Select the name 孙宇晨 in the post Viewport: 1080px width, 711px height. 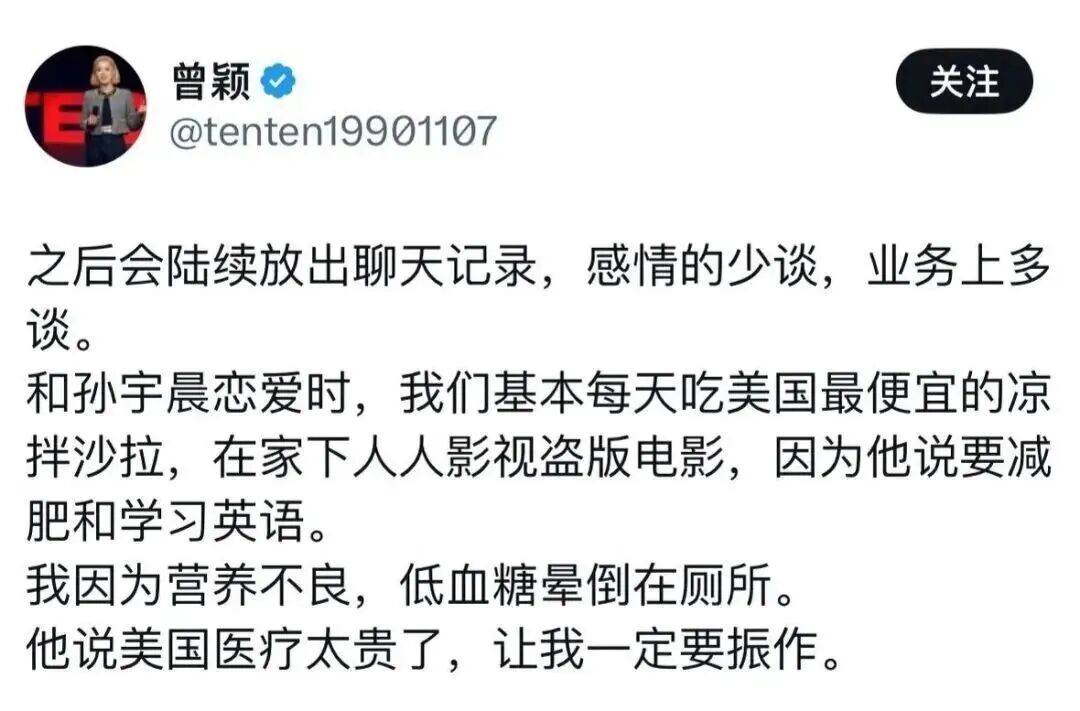tap(142, 394)
